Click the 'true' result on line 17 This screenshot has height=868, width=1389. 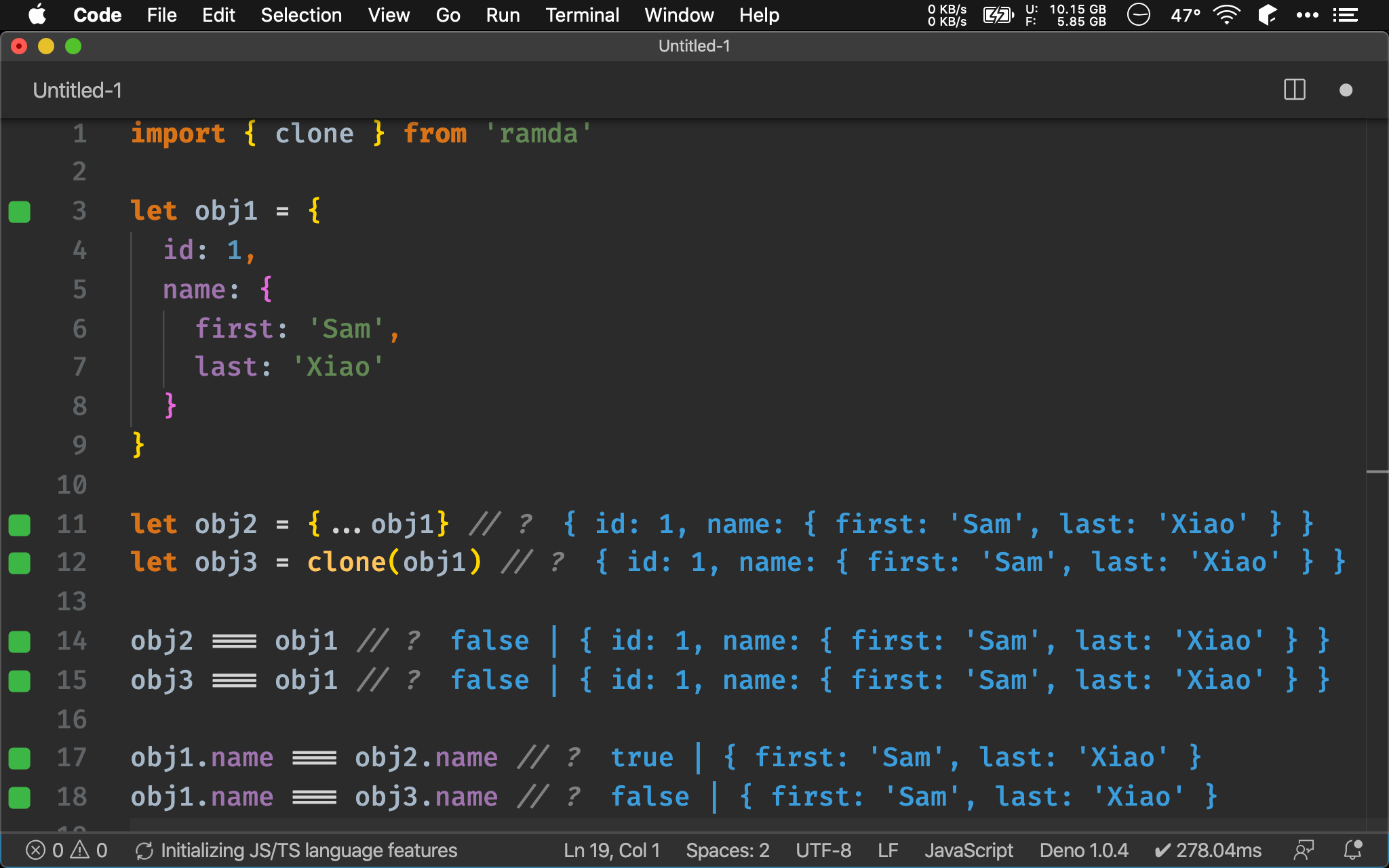642,757
